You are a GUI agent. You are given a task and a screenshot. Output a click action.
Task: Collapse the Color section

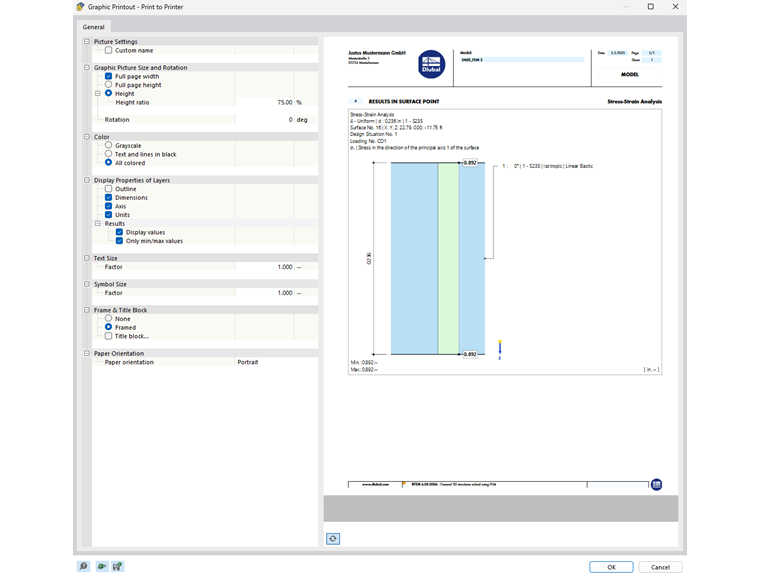(87, 137)
